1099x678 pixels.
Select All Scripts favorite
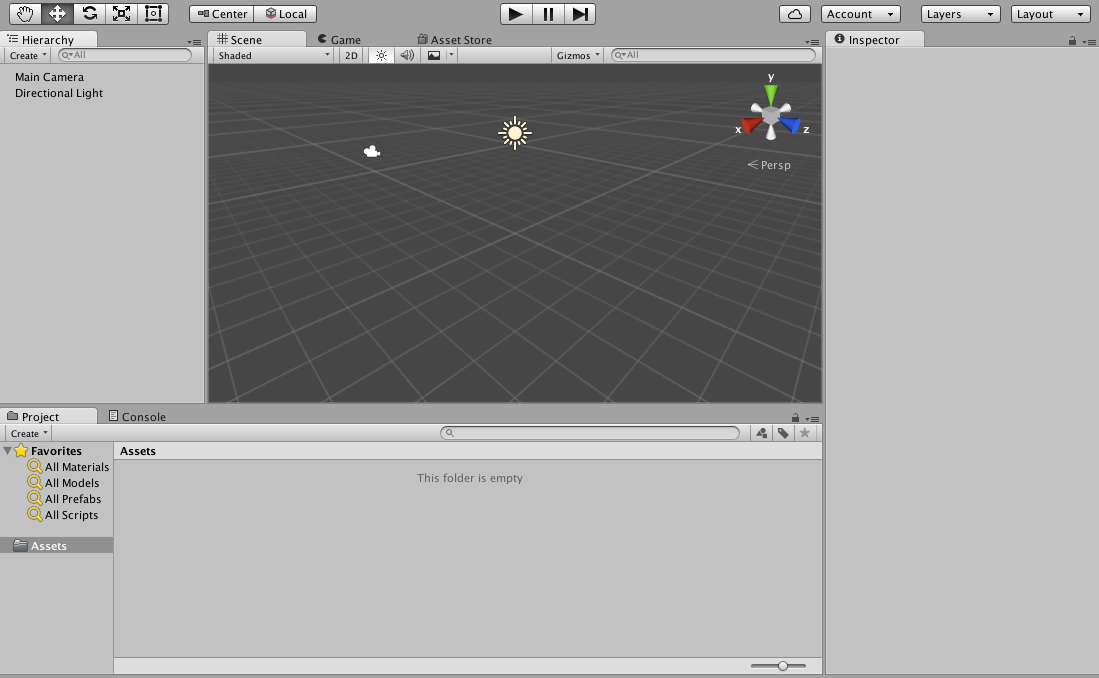63,515
